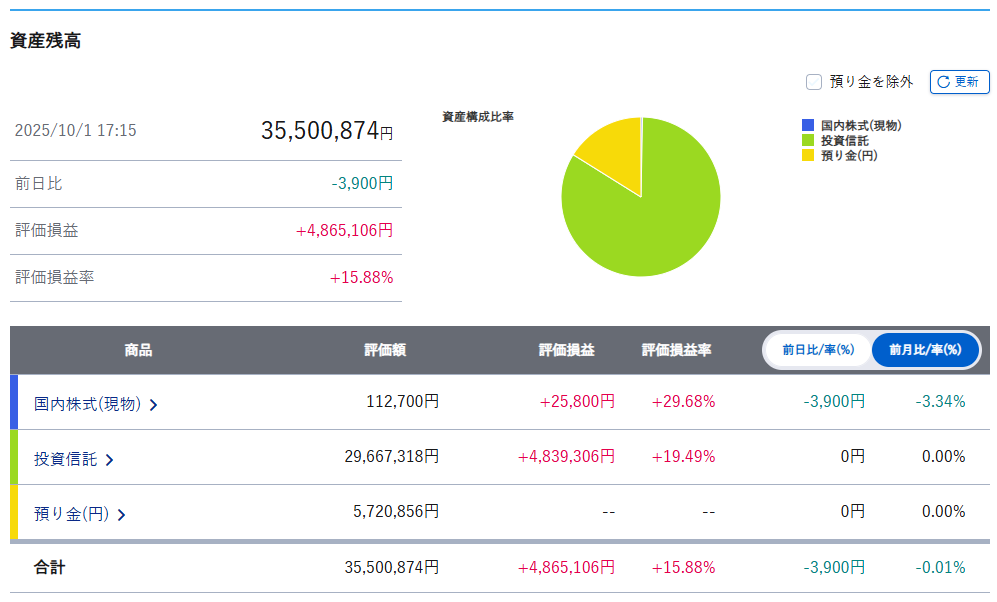Select the 前月比/率(%) toggle option
This screenshot has height=602, width=997.
[x=925, y=350]
